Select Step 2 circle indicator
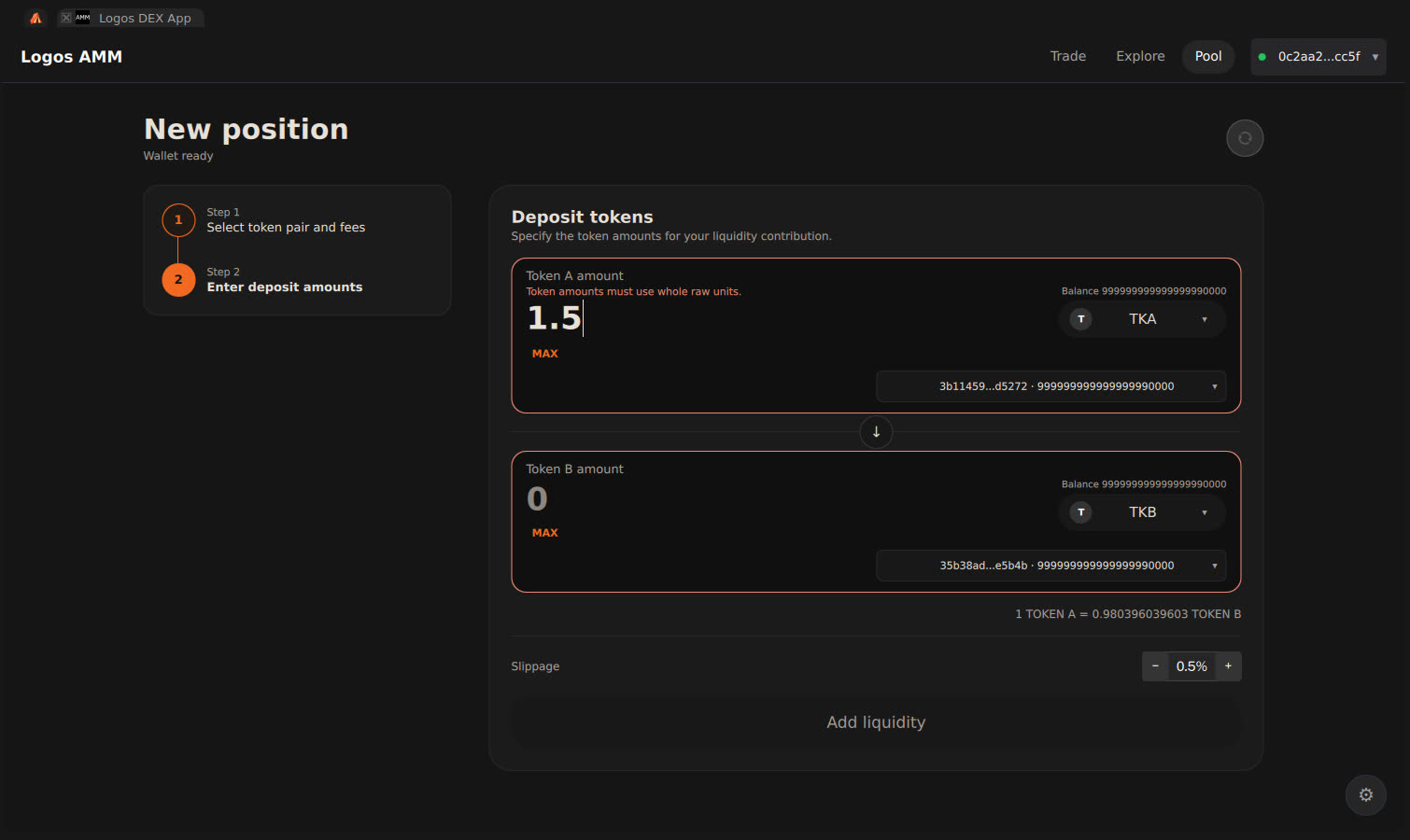Image resolution: width=1410 pixels, height=840 pixels. pyautogui.click(x=178, y=280)
